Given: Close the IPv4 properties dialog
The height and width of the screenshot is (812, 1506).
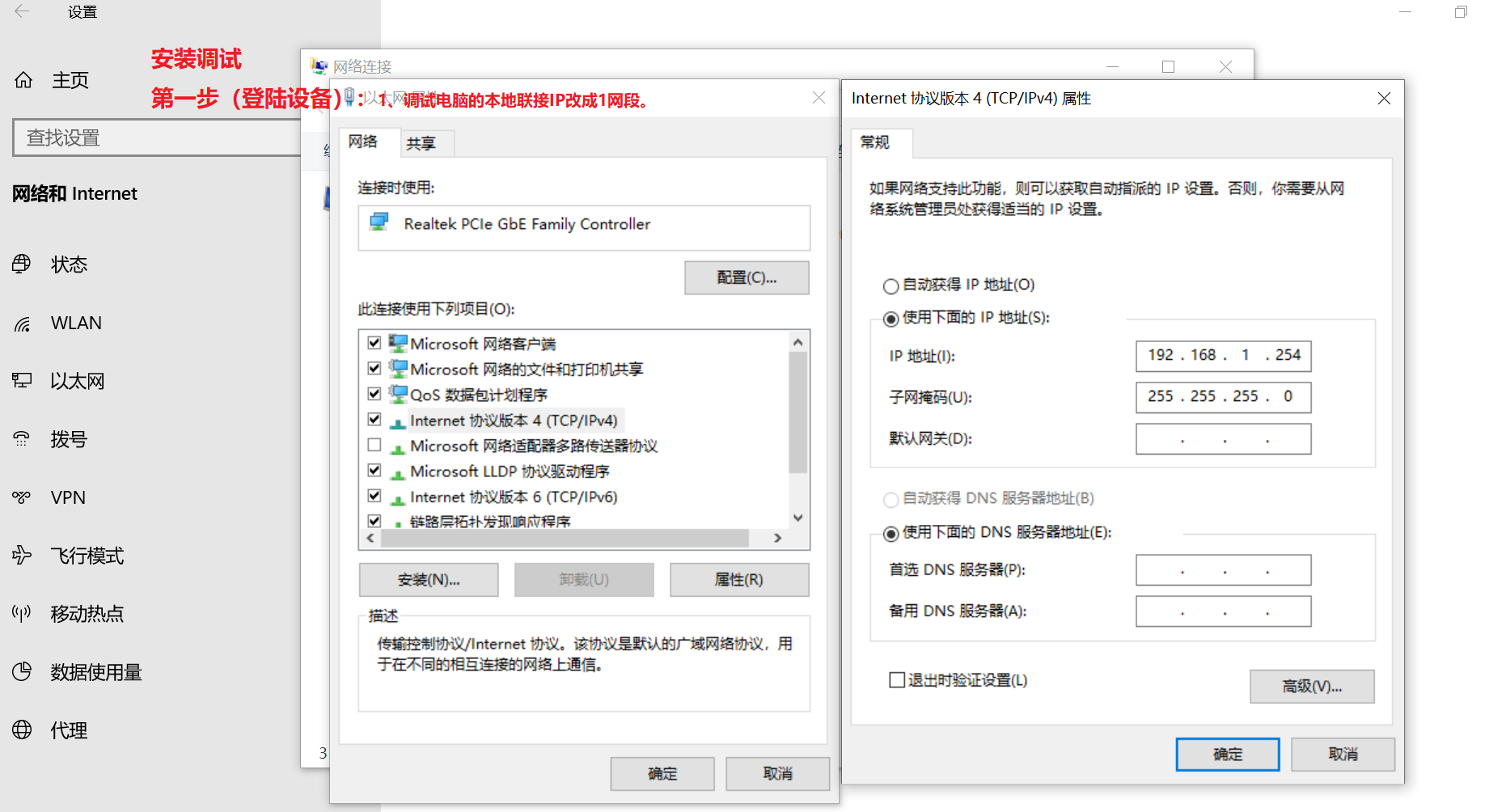Looking at the screenshot, I should click(1384, 99).
